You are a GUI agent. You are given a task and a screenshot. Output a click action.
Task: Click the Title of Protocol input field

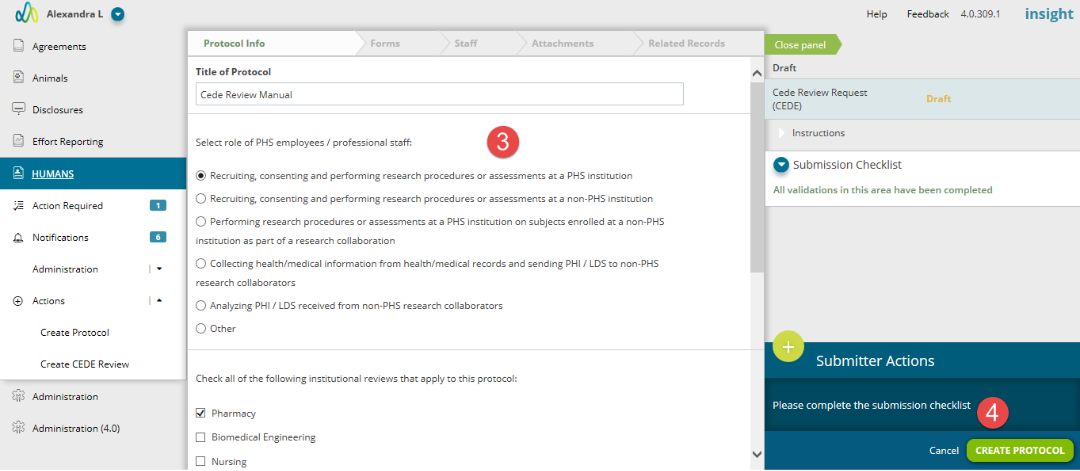tap(439, 94)
